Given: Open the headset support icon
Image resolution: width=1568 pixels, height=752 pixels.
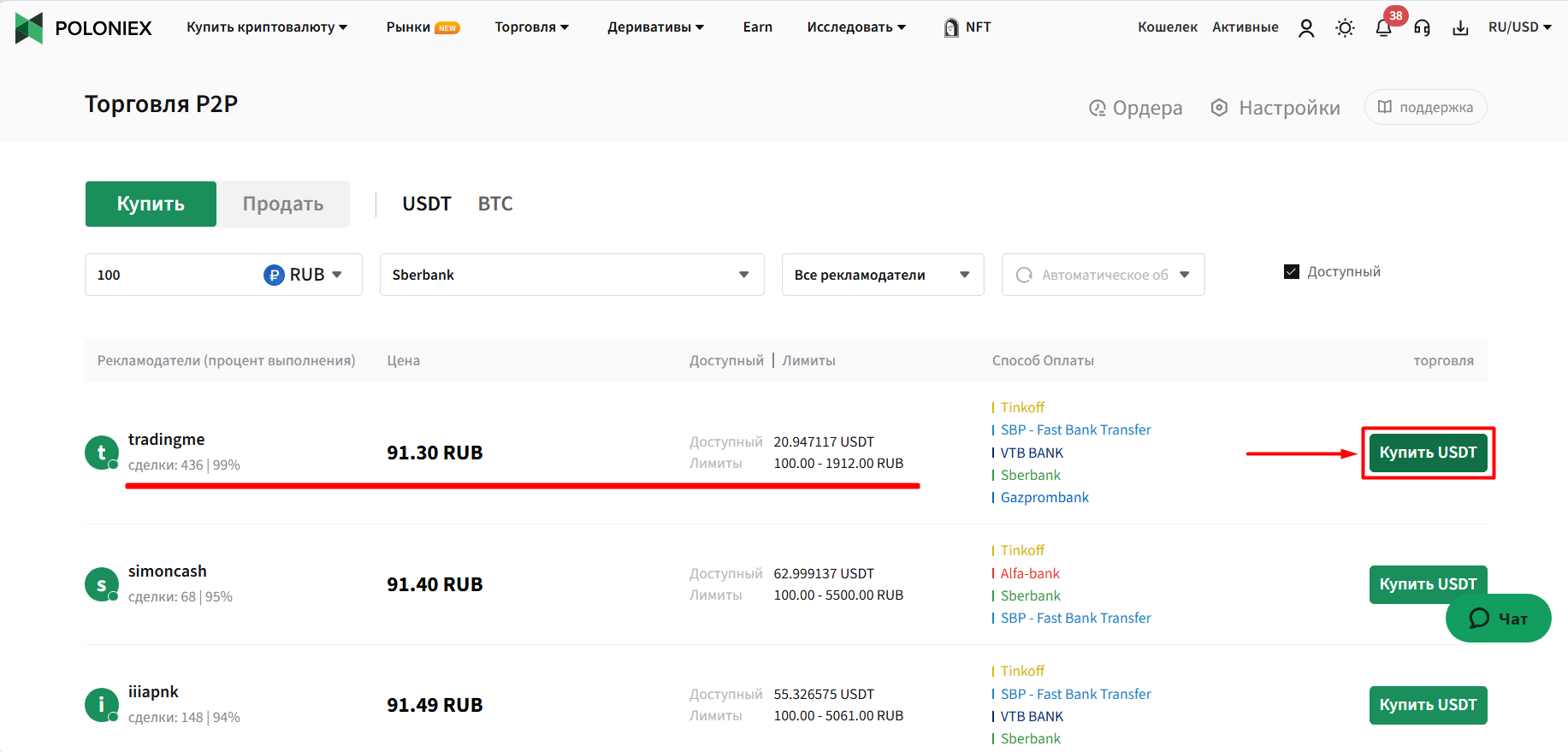Looking at the screenshot, I should (x=1422, y=28).
